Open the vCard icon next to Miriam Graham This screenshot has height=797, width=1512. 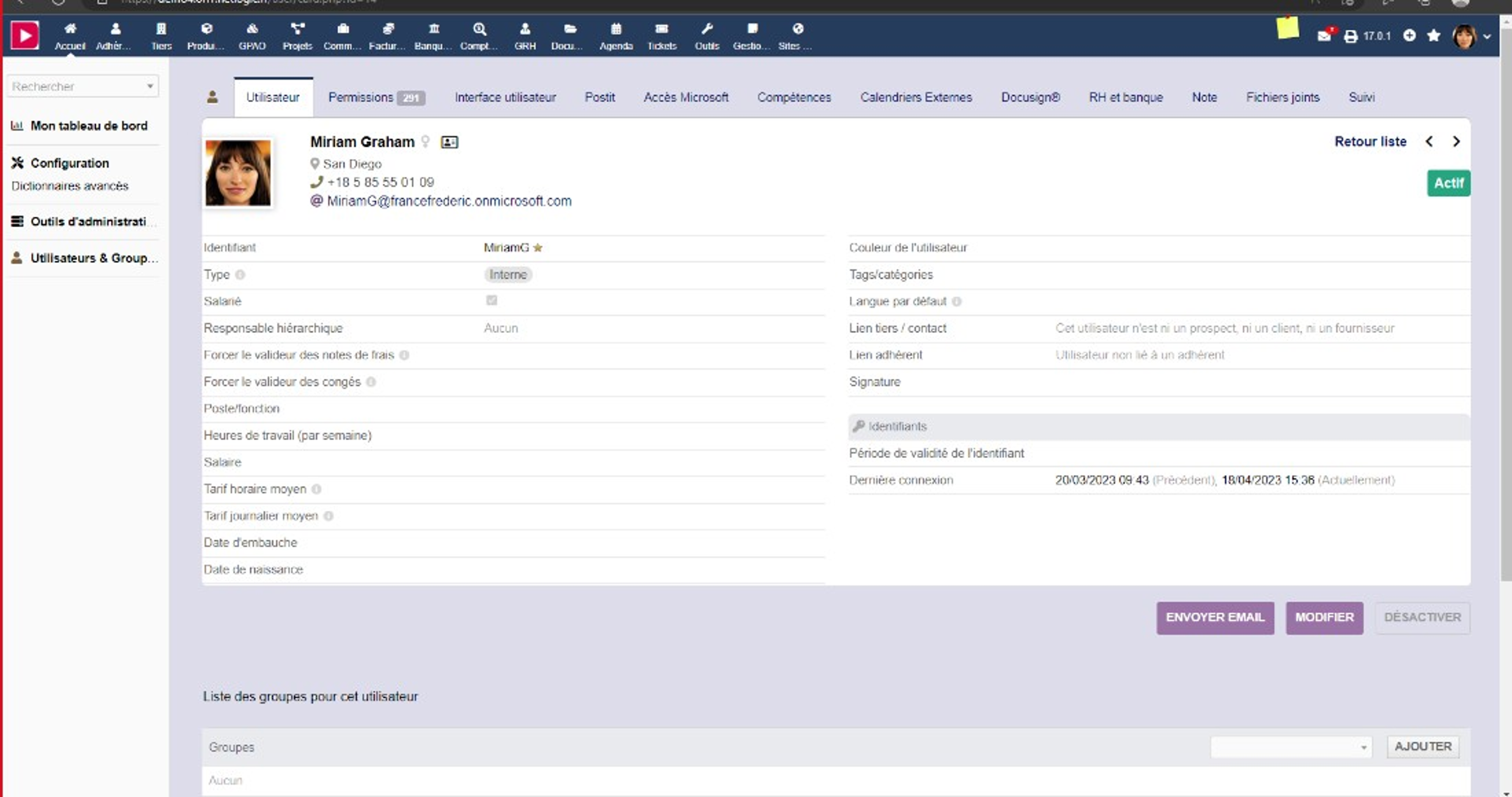click(450, 142)
